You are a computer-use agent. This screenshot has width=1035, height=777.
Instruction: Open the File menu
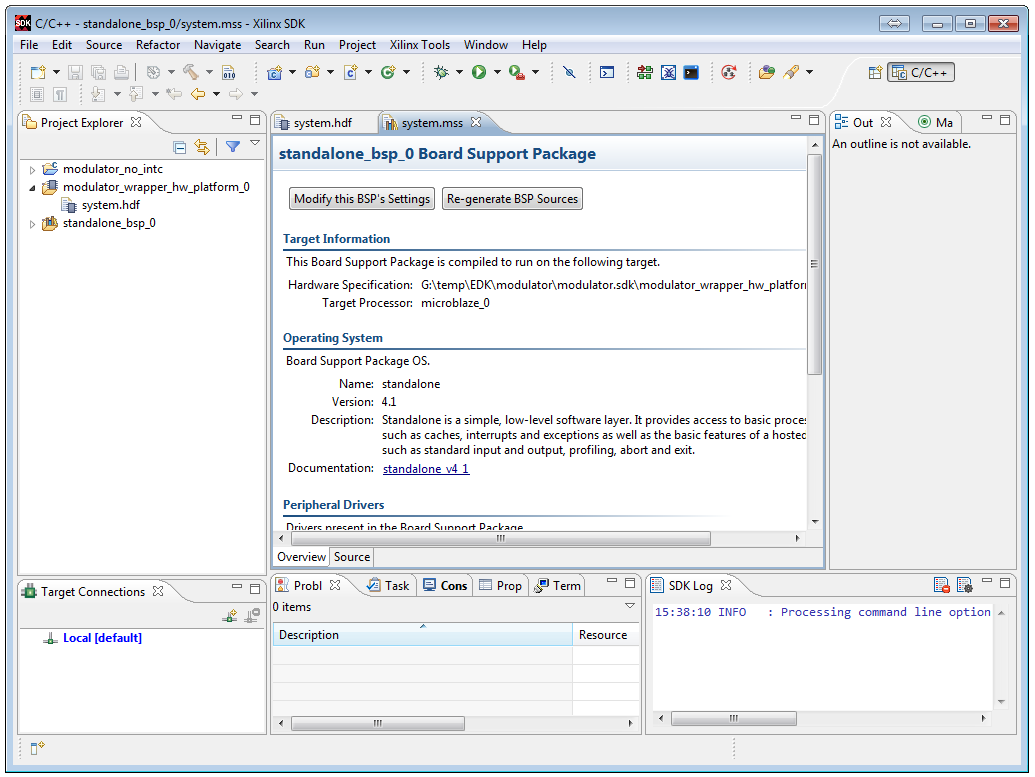(x=29, y=45)
